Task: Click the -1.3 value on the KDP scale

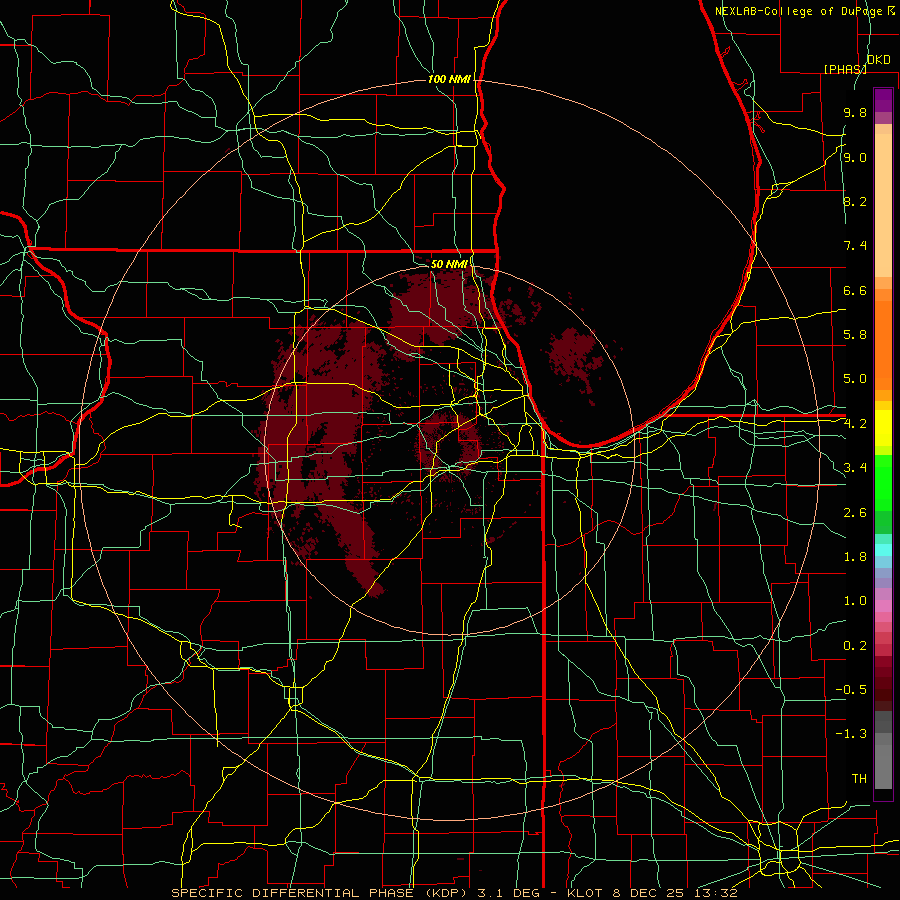Action: [851, 734]
